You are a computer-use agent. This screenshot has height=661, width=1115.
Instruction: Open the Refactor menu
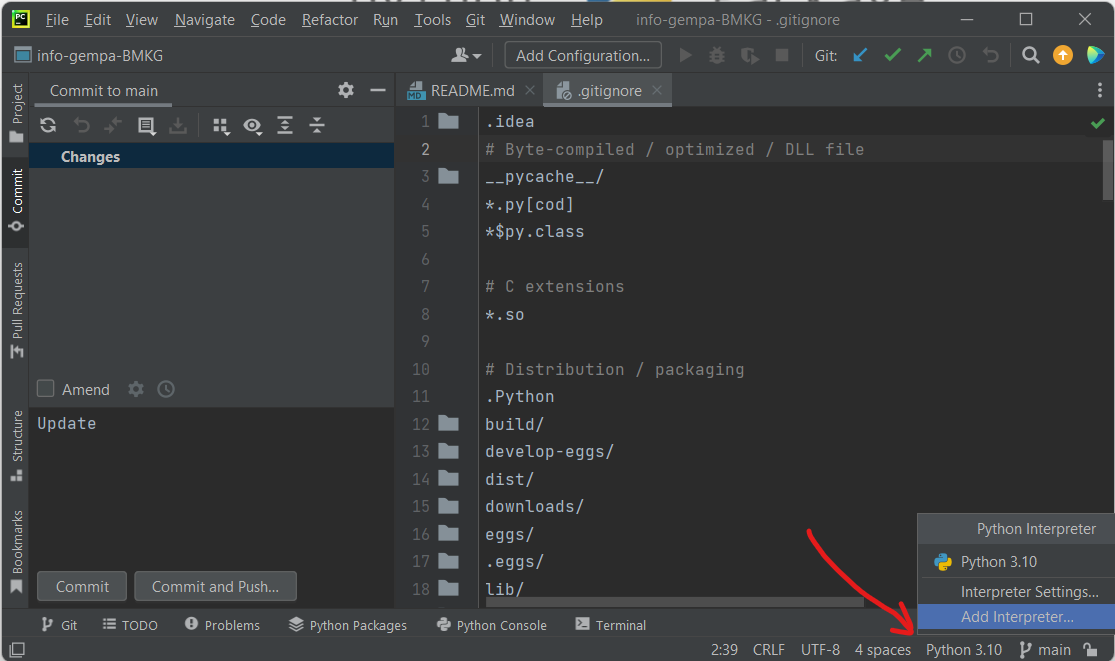click(329, 19)
